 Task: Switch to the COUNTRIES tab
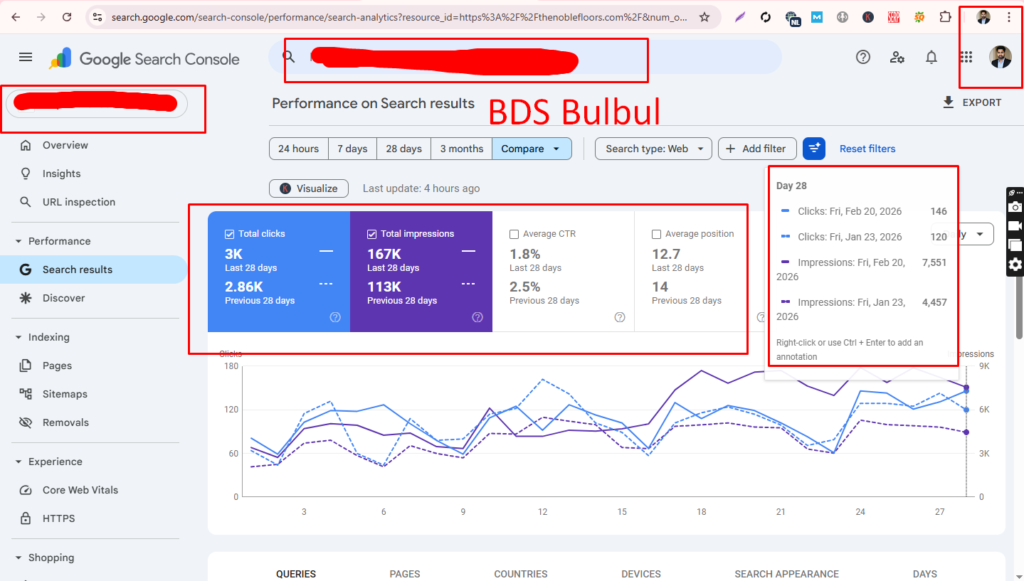coord(520,574)
